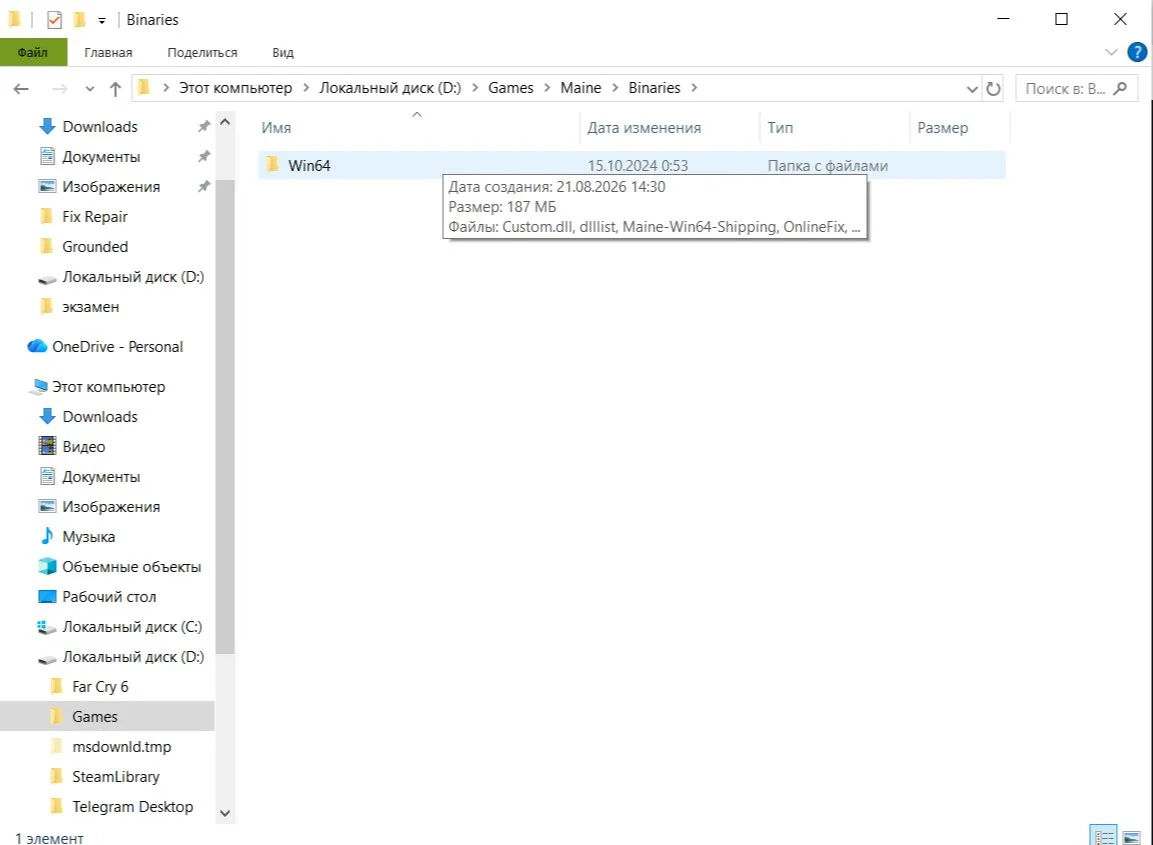The image size is (1153, 845).
Task: Click the Help question mark icon
Action: (1137, 52)
